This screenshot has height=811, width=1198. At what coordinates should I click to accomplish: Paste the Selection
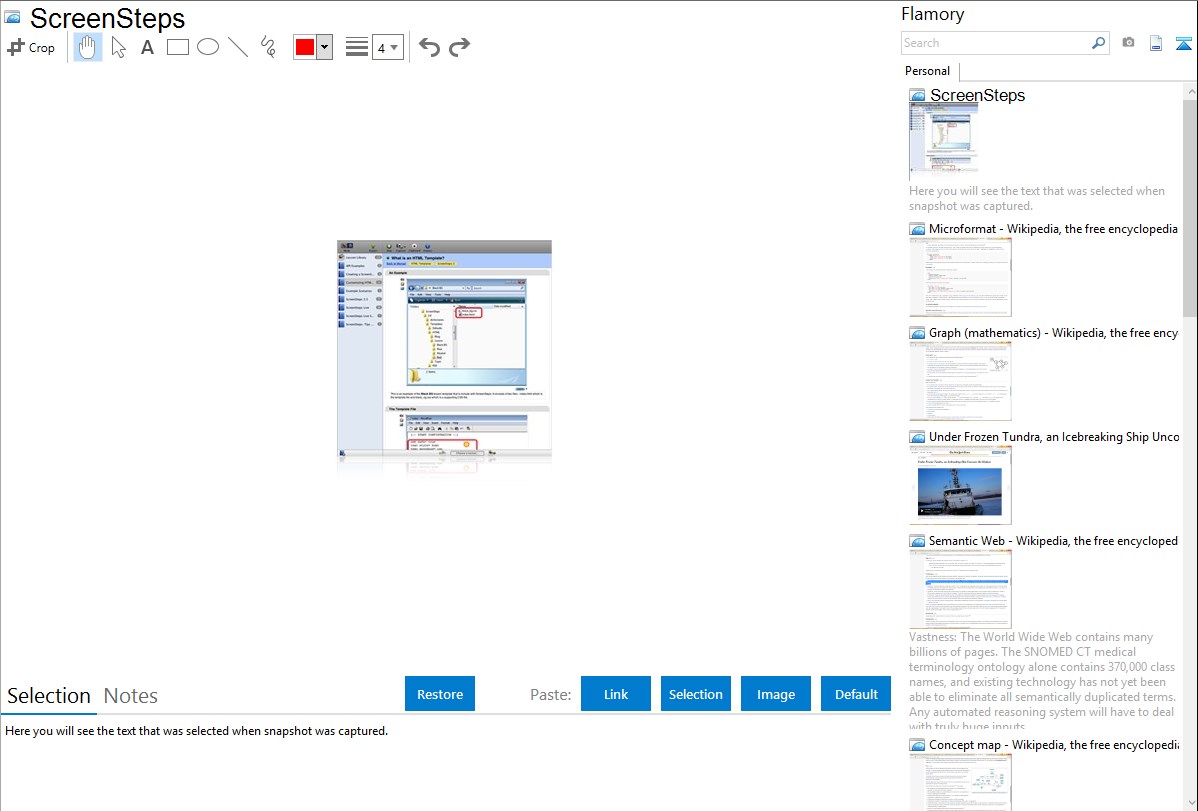[696, 694]
